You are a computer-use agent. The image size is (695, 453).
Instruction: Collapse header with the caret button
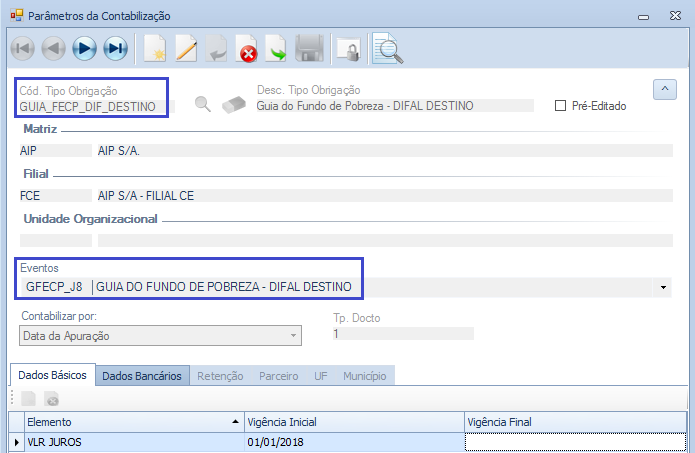pyautogui.click(x=664, y=90)
